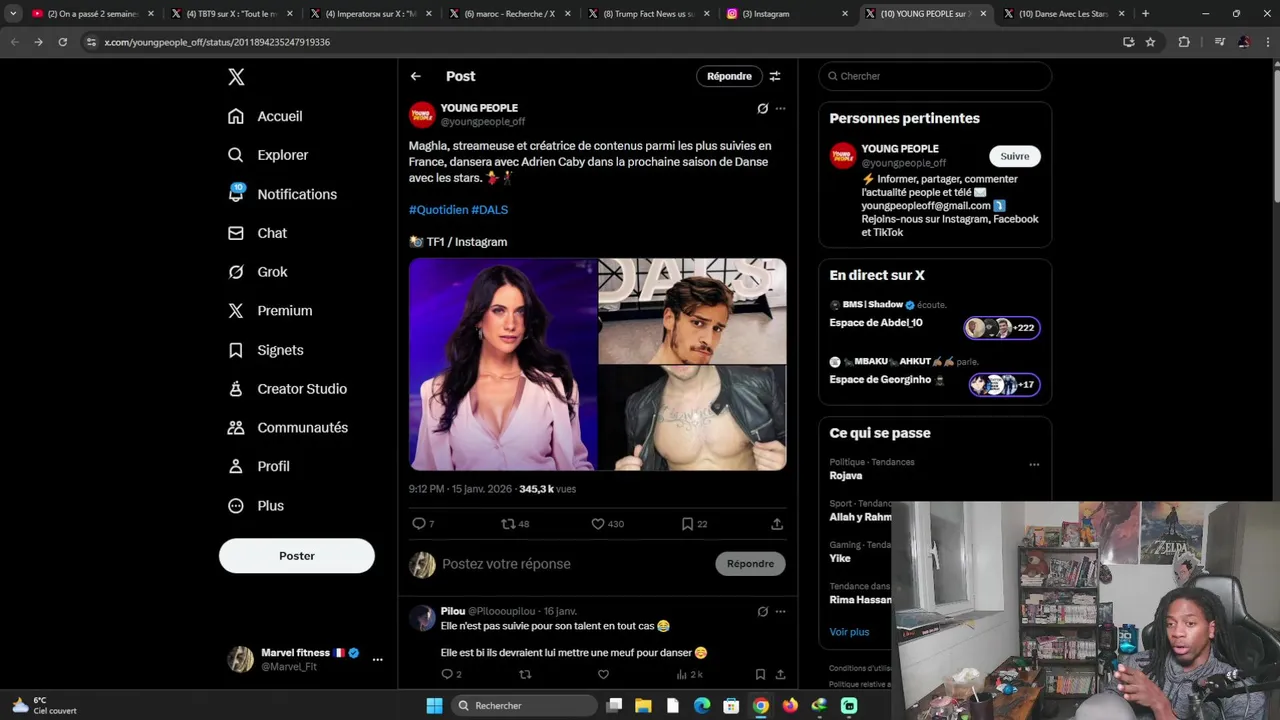Join Espace de Georginho live

935,374
